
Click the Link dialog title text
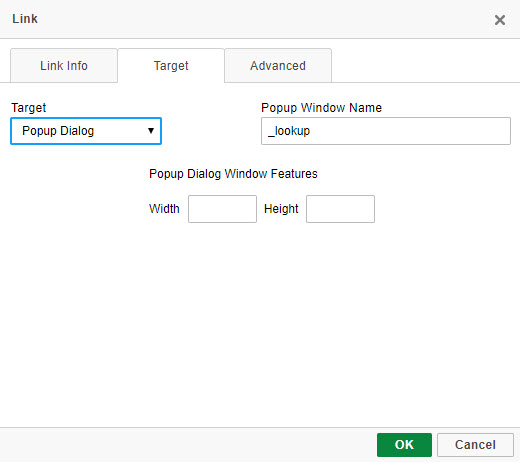pyautogui.click(x=25, y=19)
